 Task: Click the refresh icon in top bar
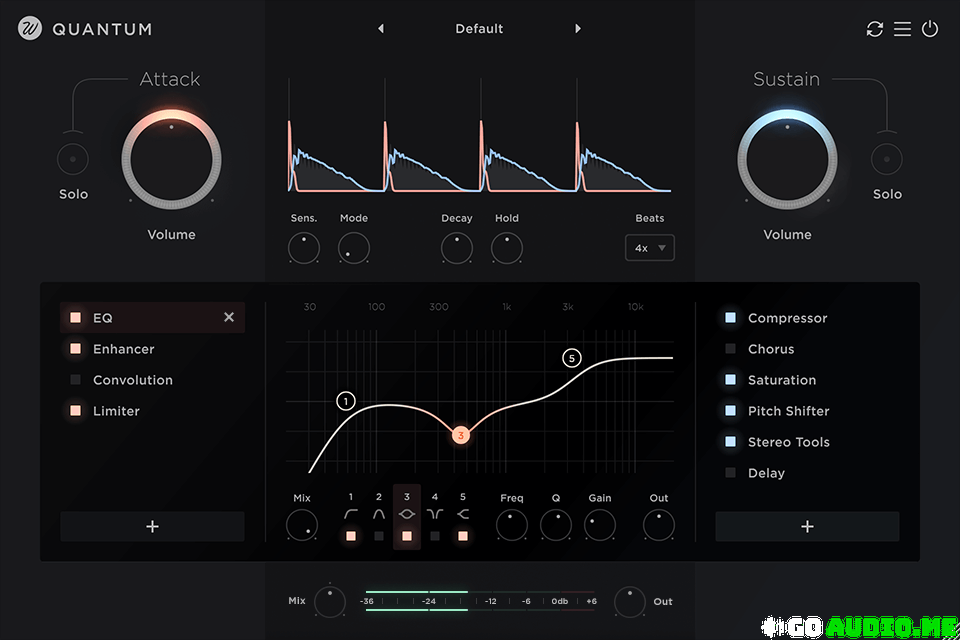(x=875, y=29)
